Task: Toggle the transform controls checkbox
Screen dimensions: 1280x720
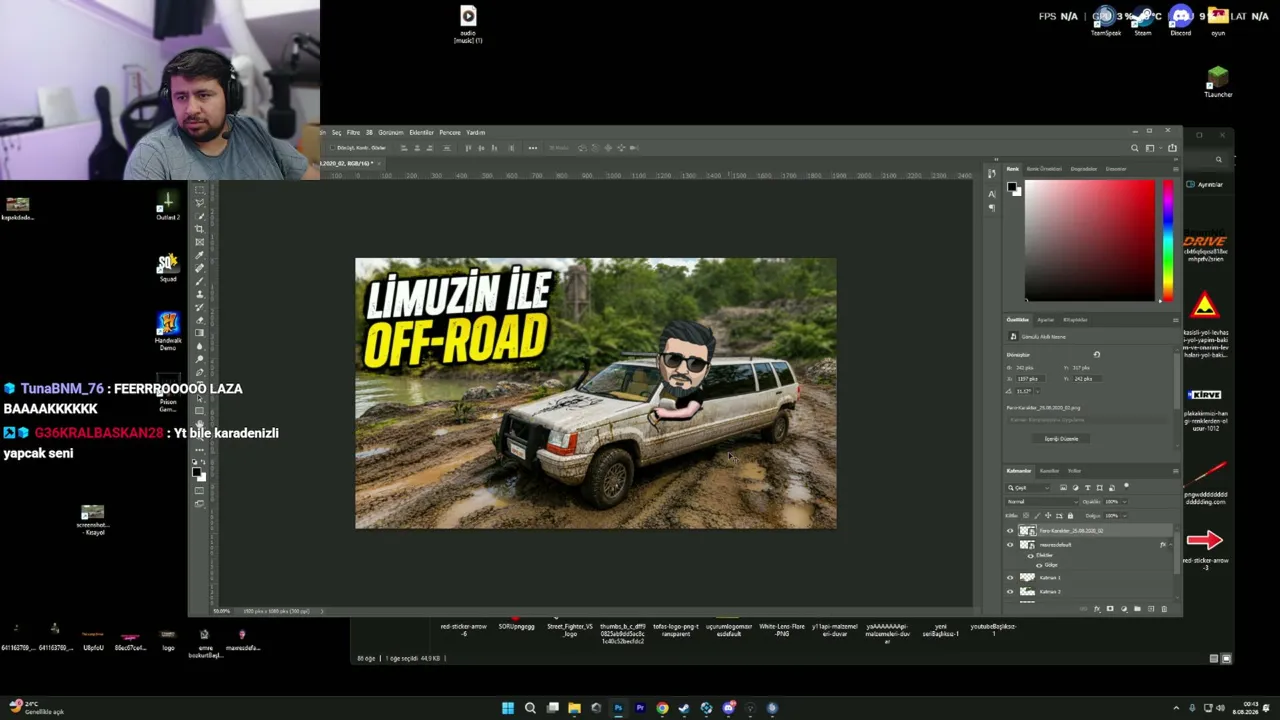Action: pos(333,148)
